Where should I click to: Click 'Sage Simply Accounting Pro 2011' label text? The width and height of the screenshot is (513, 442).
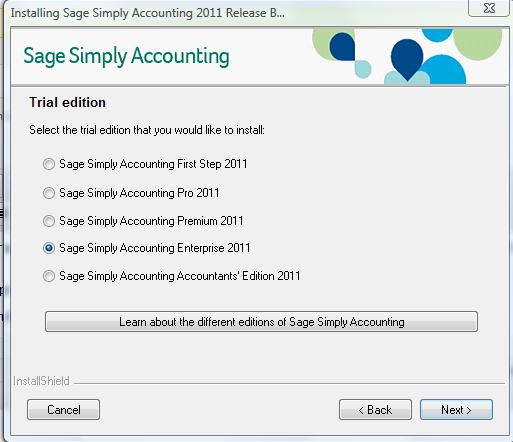click(139, 193)
